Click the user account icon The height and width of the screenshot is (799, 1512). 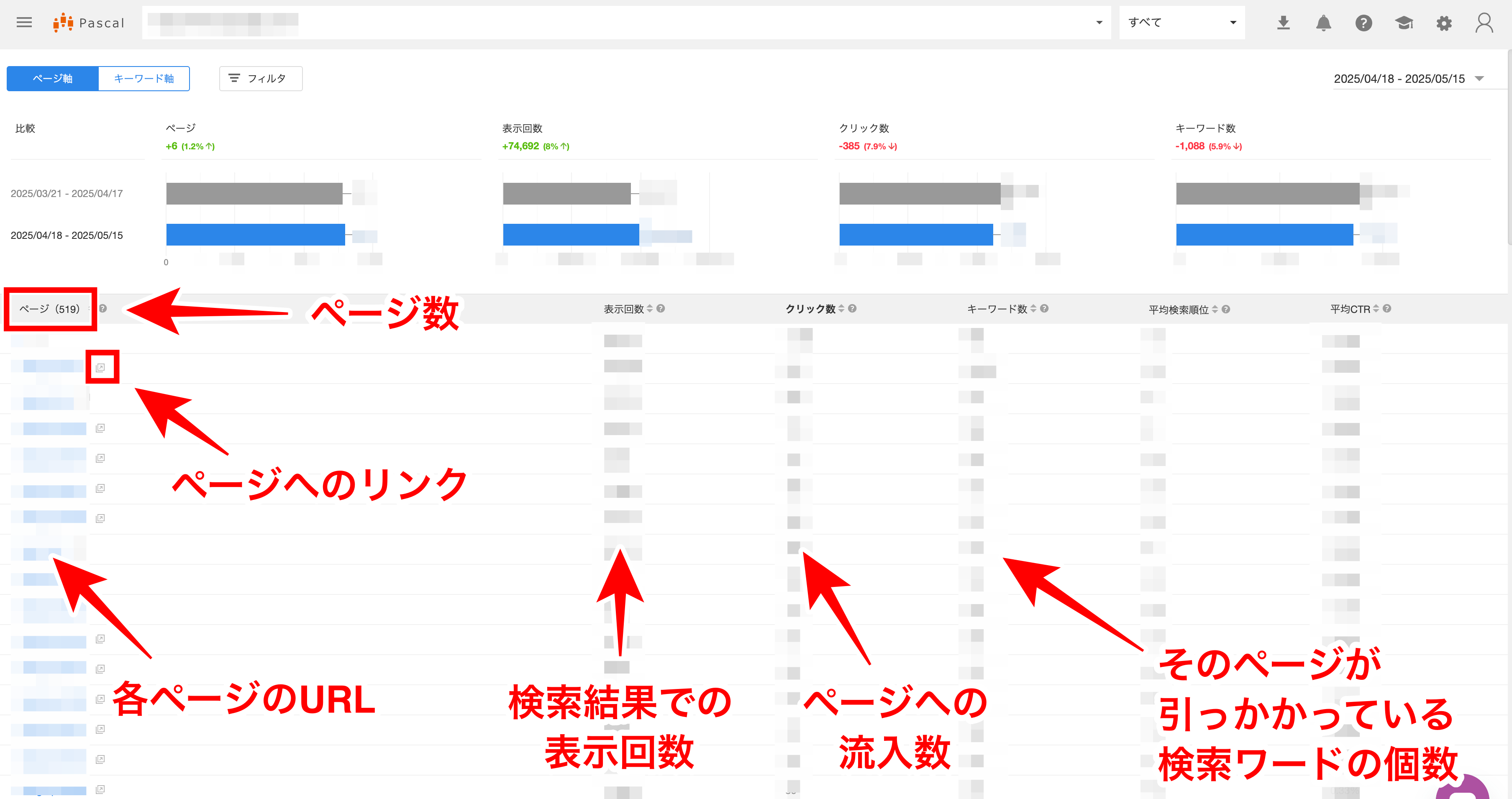point(1484,23)
